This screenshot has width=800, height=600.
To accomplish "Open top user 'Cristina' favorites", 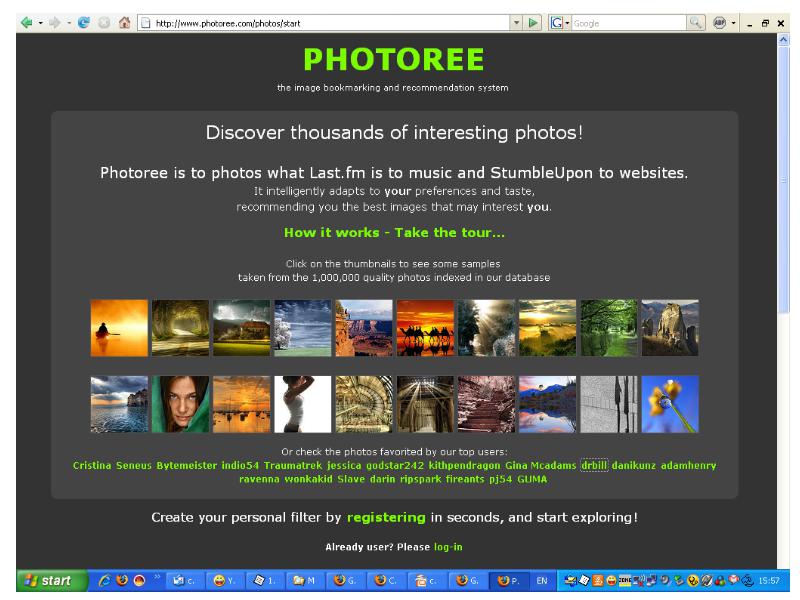I will (x=92, y=465).
